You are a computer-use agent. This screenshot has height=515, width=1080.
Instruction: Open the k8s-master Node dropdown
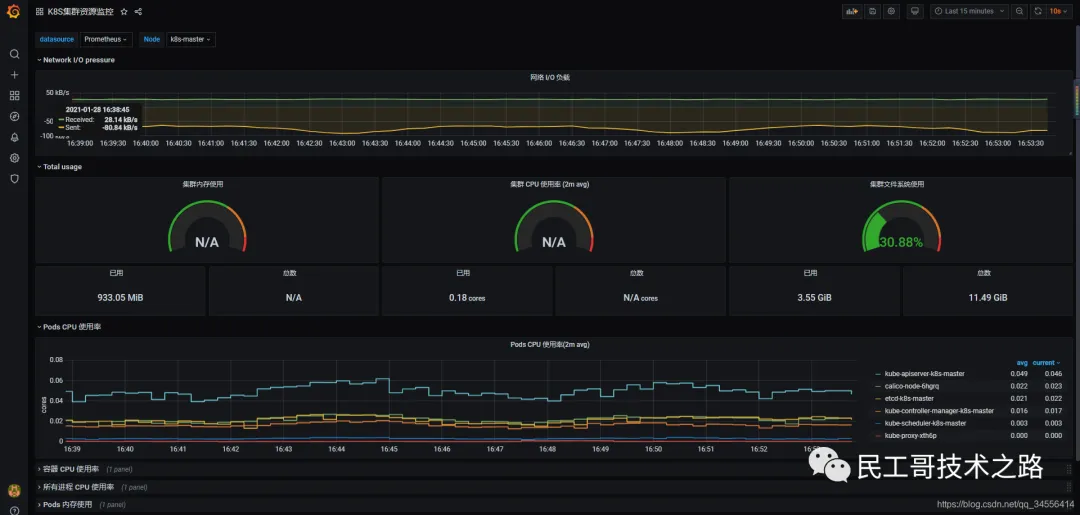[x=191, y=39]
